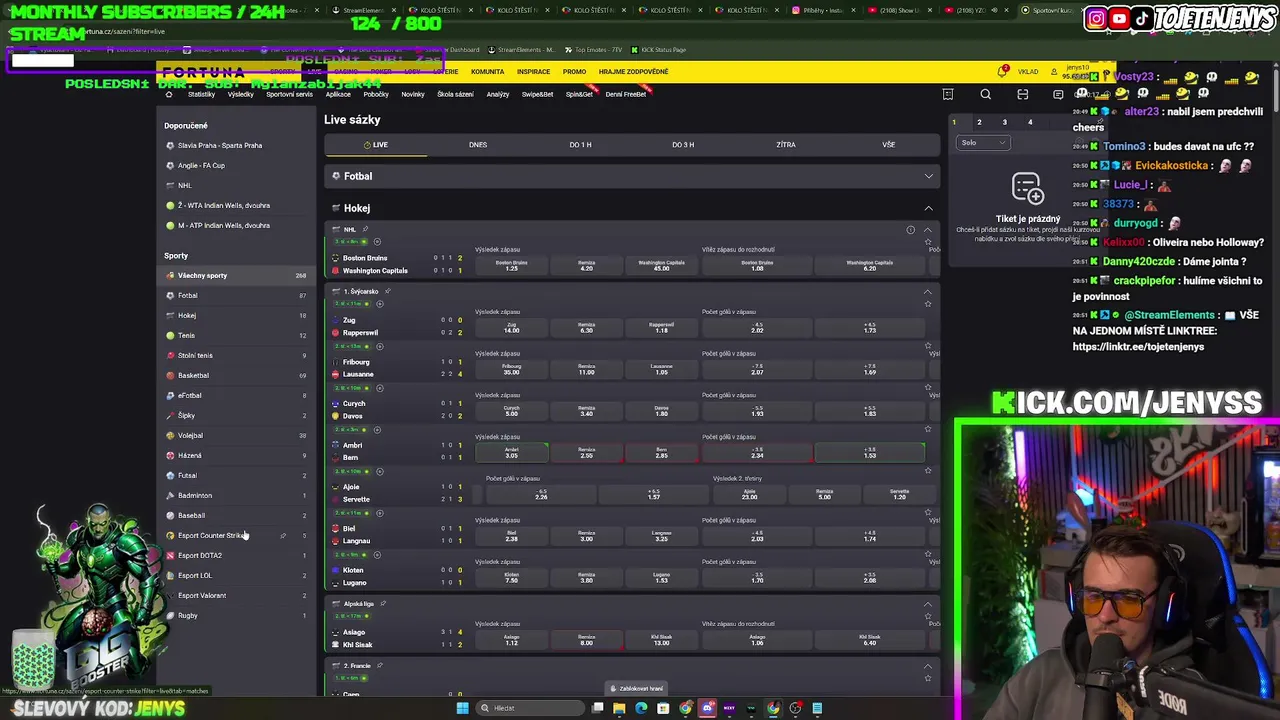Pin the NHL league with pin icon

point(365,229)
